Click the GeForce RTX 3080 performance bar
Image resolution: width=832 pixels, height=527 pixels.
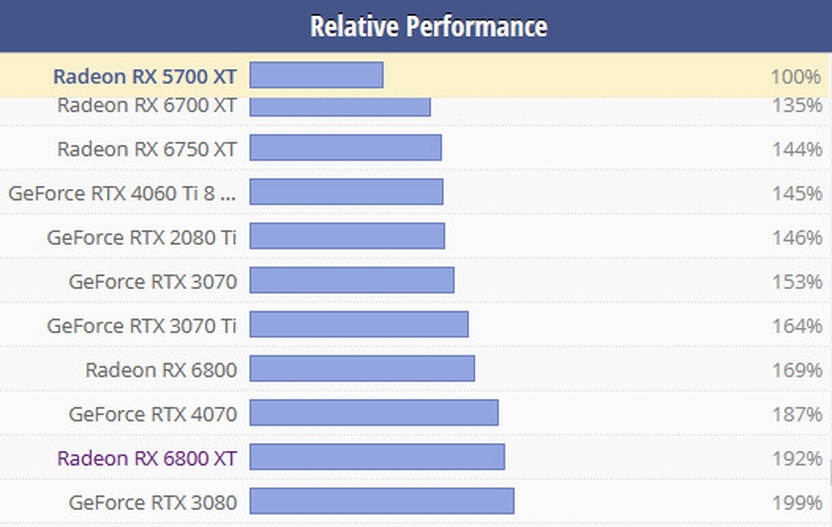click(x=381, y=501)
